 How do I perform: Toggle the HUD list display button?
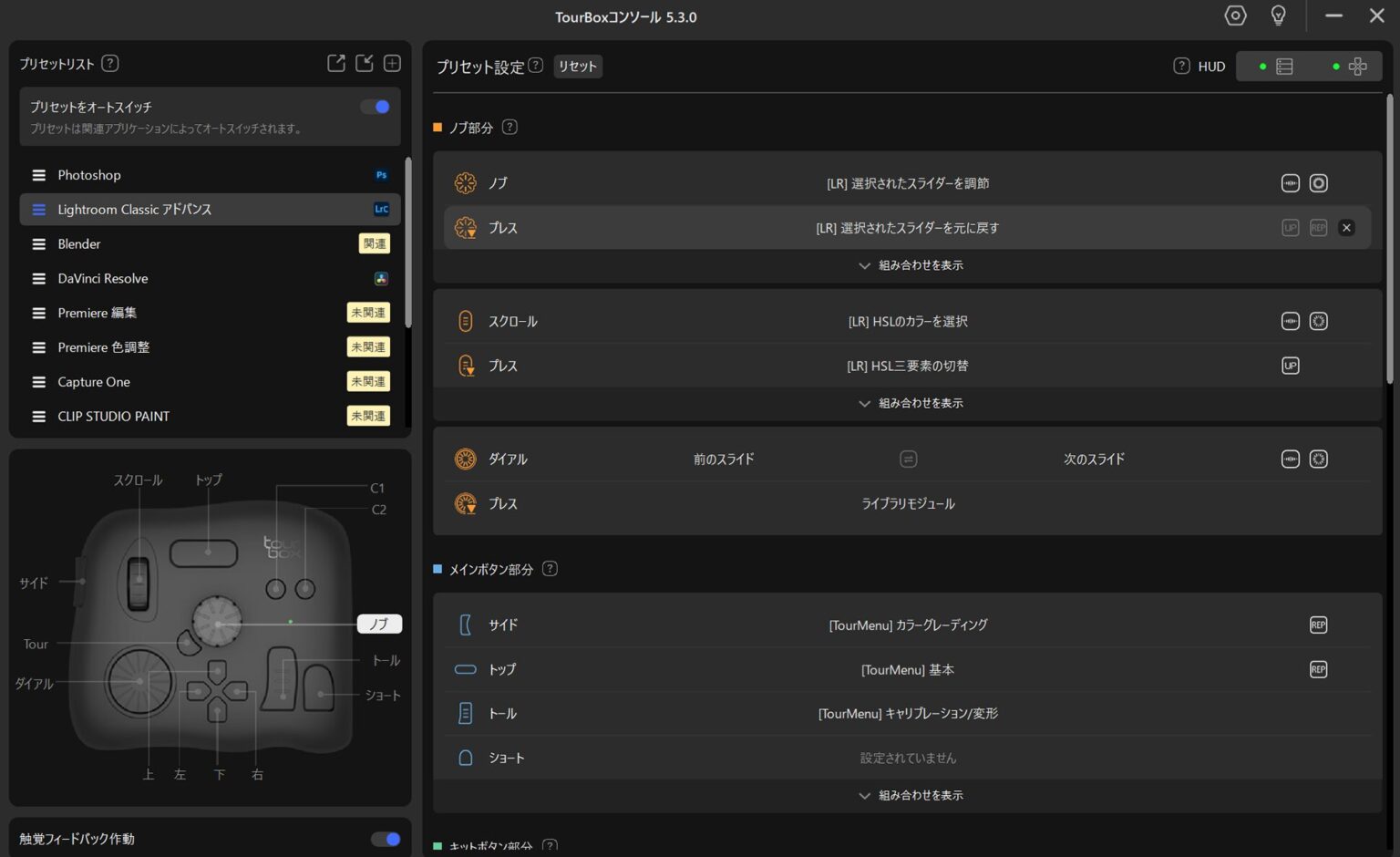1276,67
